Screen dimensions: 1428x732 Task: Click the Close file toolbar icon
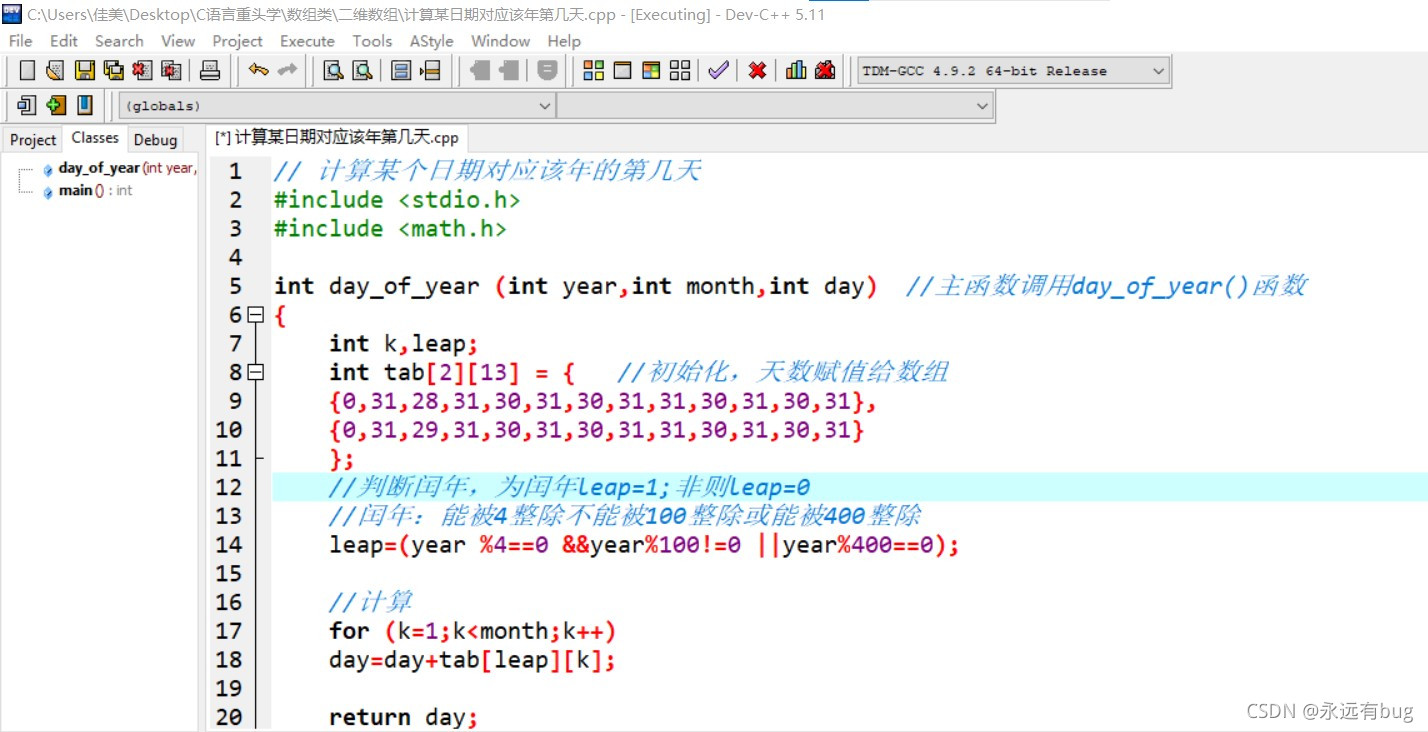pos(142,70)
